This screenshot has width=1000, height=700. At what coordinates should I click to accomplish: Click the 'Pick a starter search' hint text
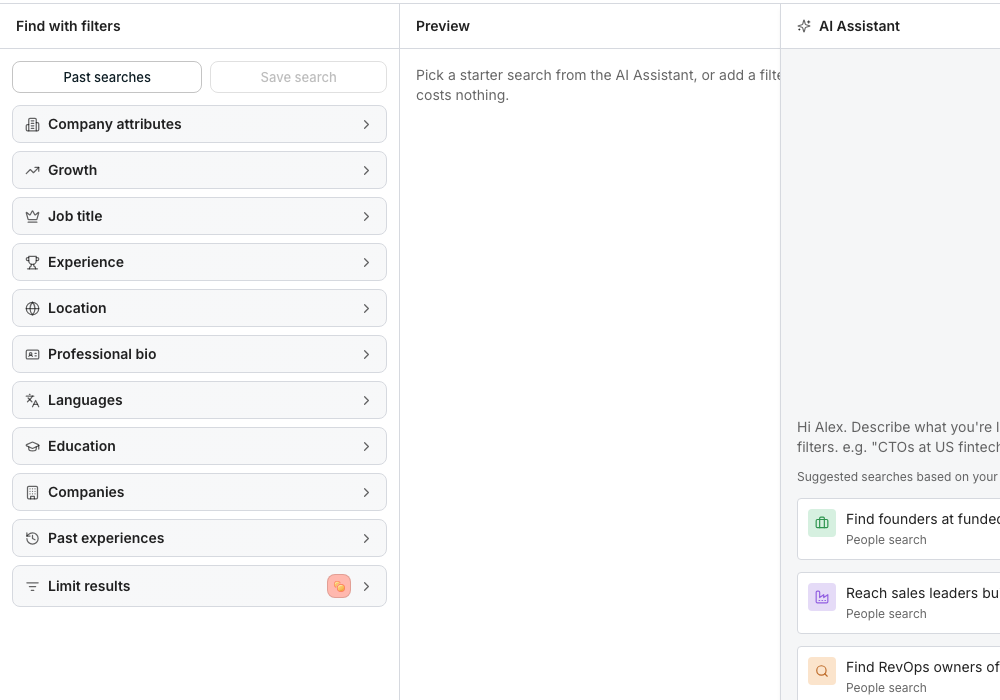[598, 85]
